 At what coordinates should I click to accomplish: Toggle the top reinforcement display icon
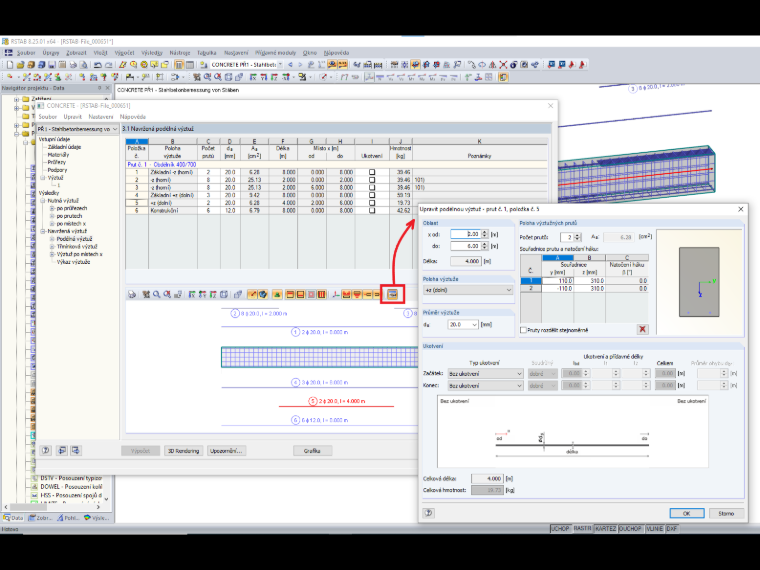290,295
